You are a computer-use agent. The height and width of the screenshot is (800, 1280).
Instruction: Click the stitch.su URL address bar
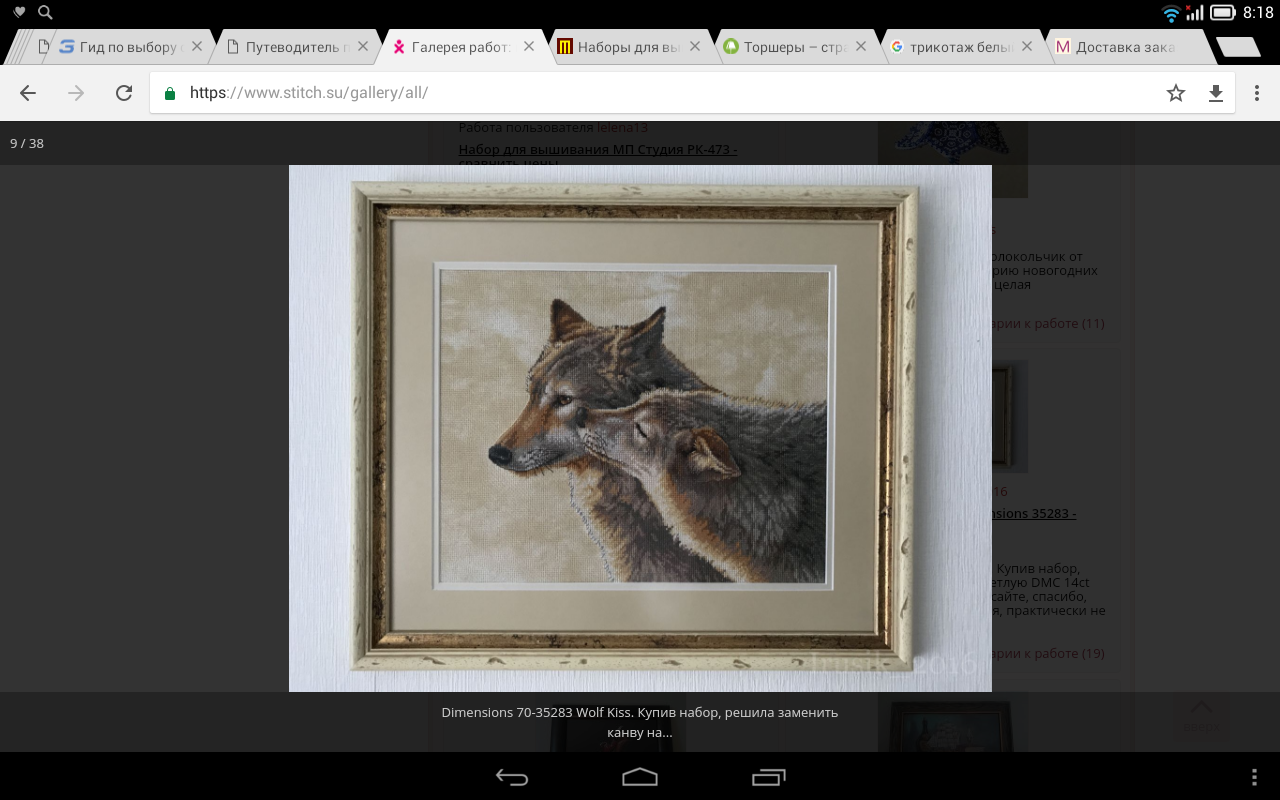pos(650,93)
